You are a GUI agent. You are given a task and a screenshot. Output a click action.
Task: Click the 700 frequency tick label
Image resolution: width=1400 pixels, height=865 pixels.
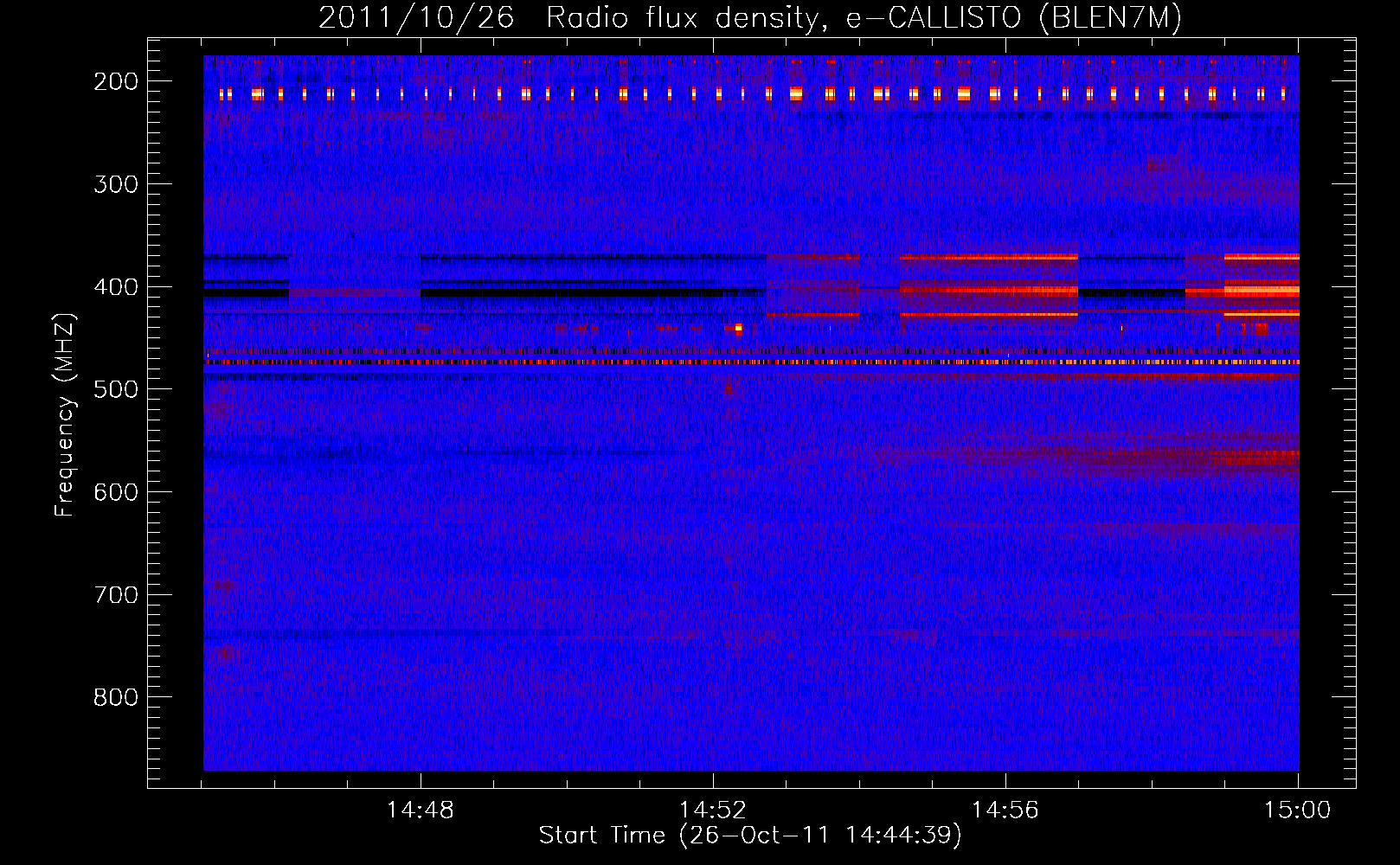116,595
